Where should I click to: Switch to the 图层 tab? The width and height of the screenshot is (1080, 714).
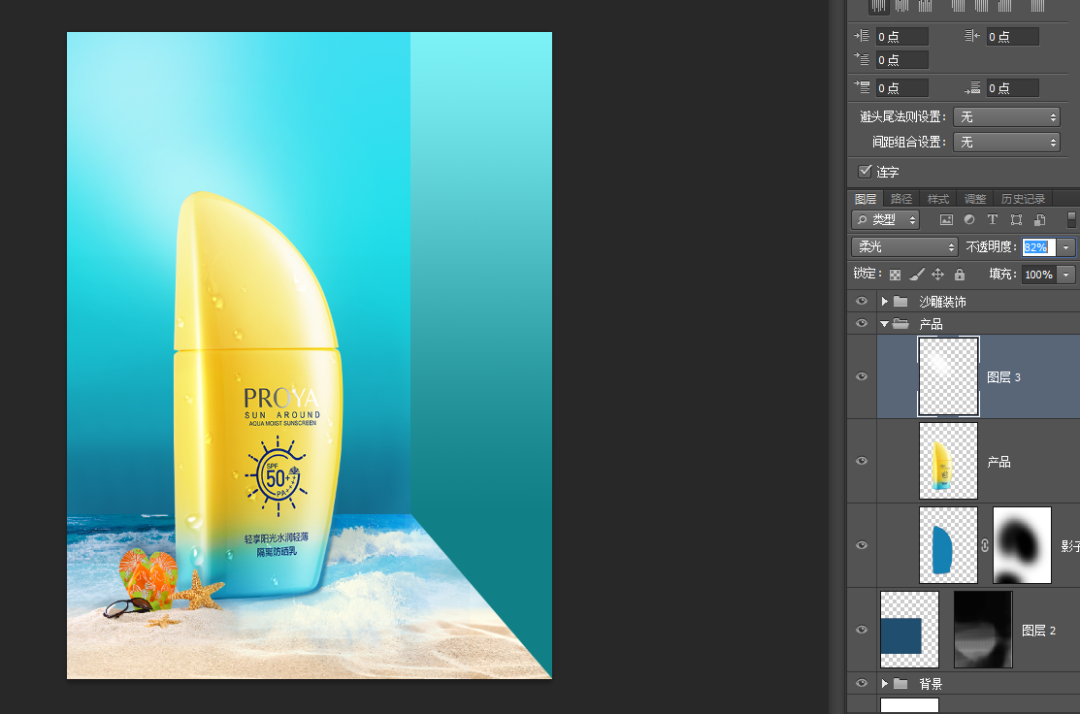click(x=865, y=199)
